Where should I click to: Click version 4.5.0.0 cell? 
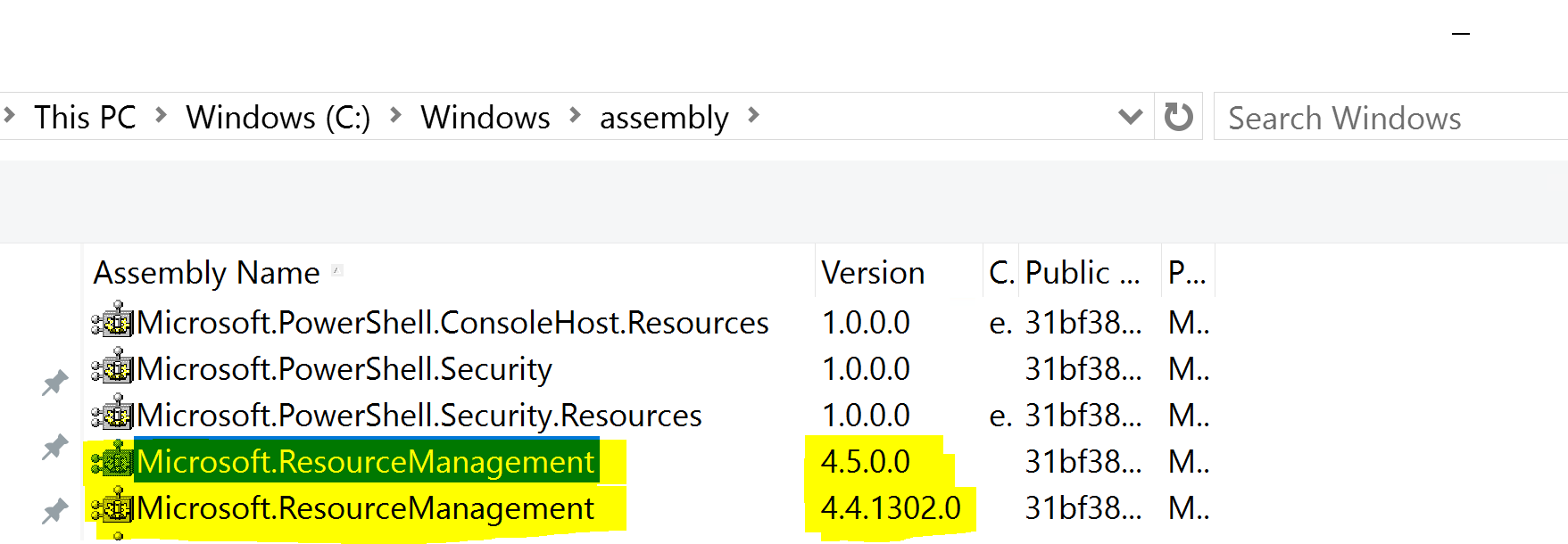(x=866, y=462)
